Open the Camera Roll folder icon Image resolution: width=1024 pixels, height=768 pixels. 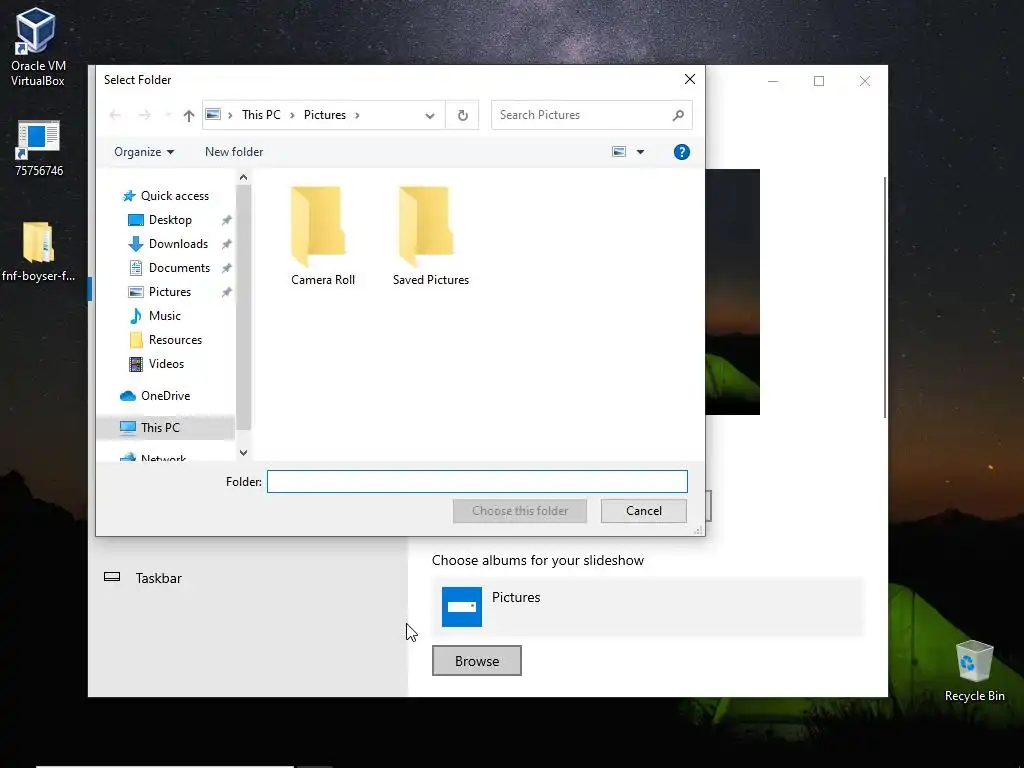(x=319, y=226)
